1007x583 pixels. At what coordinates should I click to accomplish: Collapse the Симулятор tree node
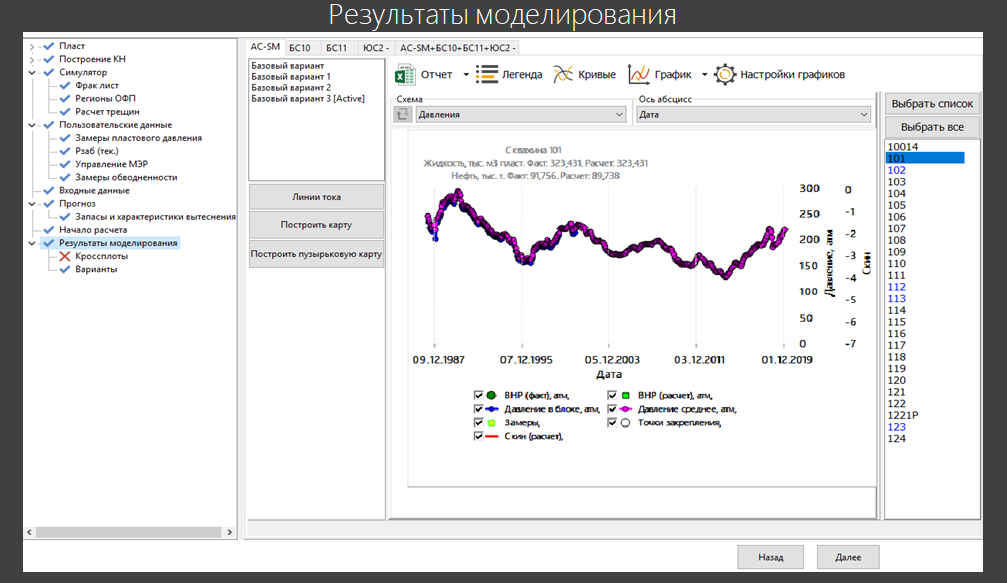pos(31,73)
